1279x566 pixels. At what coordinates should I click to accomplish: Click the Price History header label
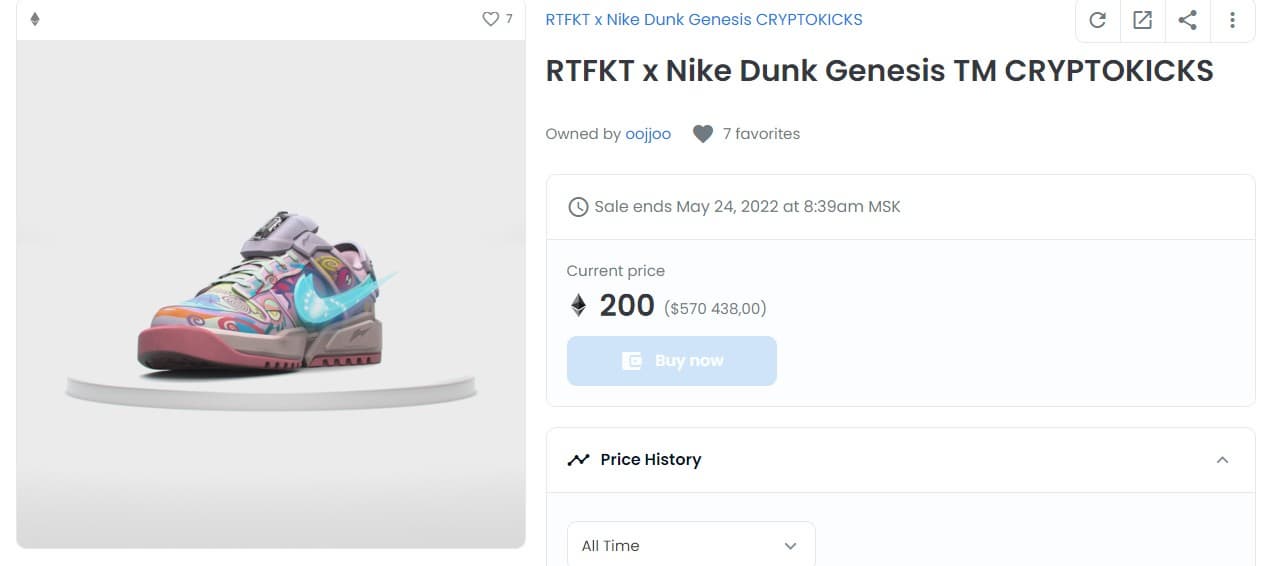coord(650,460)
